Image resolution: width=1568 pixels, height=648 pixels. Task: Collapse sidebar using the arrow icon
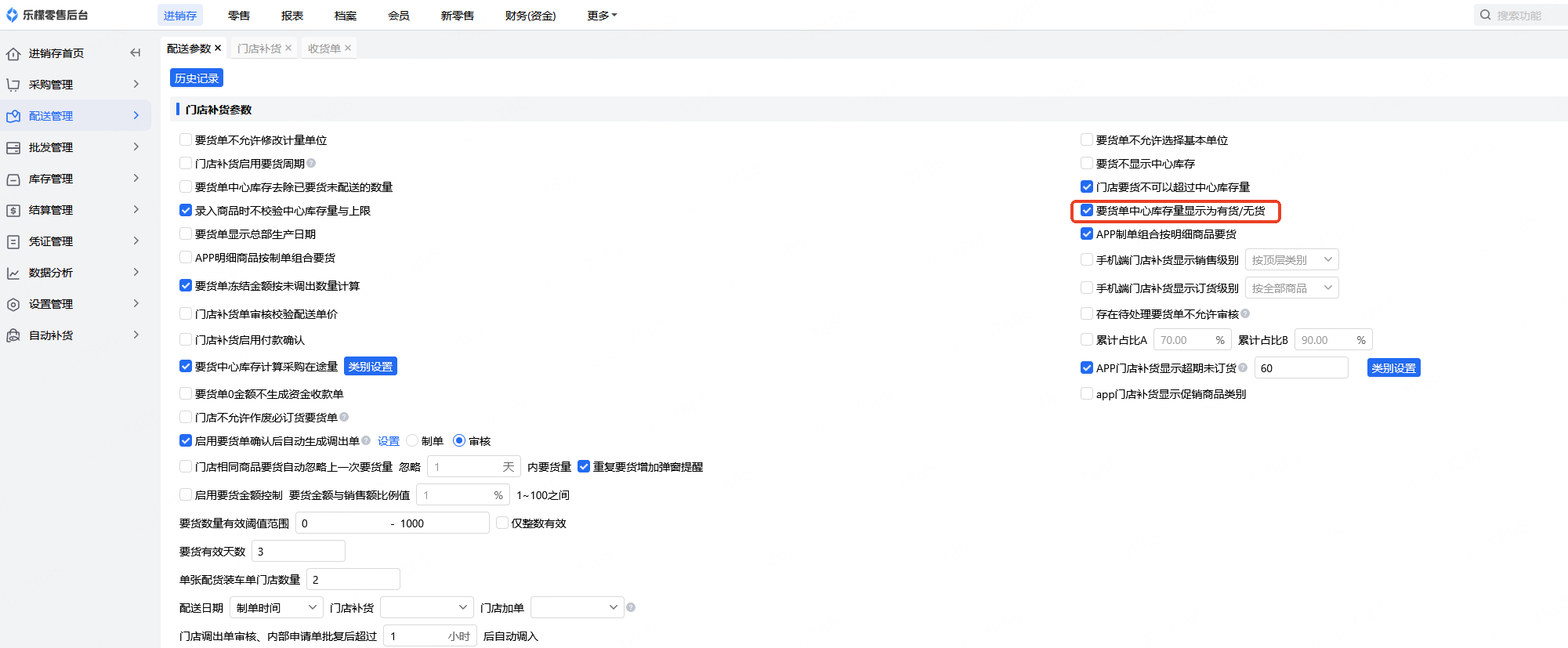pyautogui.click(x=135, y=52)
